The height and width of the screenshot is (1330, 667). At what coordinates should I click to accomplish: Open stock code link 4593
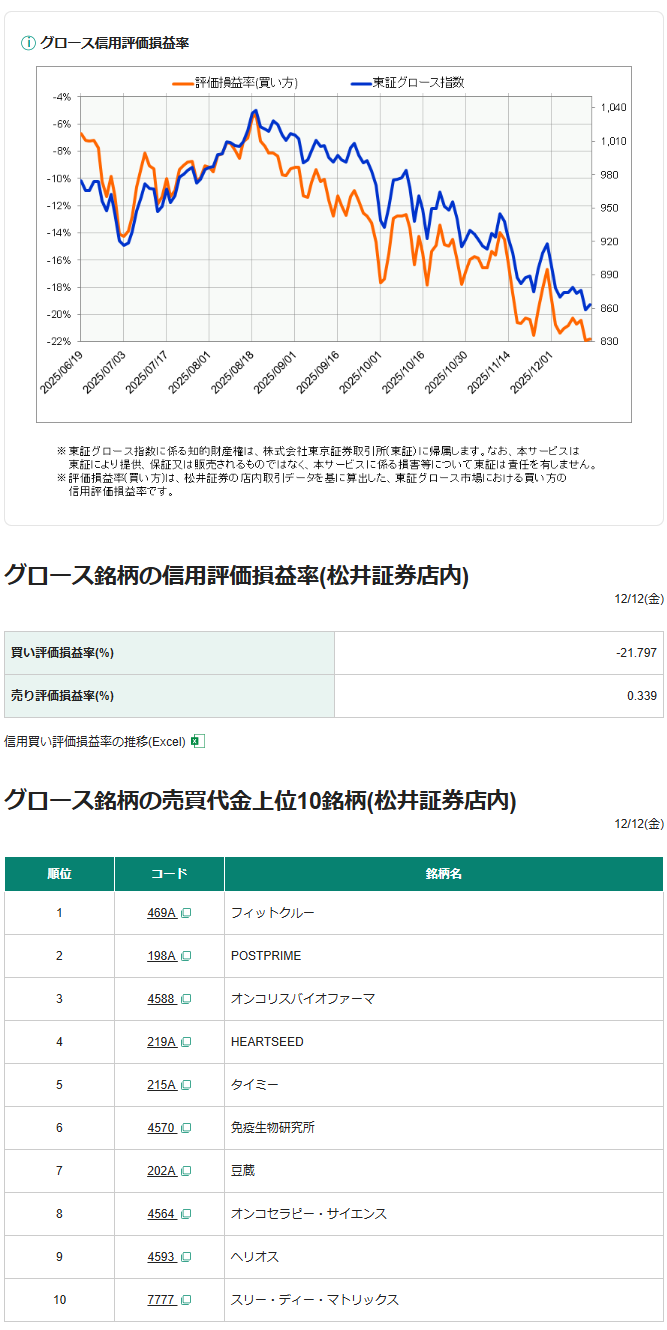(x=161, y=1257)
